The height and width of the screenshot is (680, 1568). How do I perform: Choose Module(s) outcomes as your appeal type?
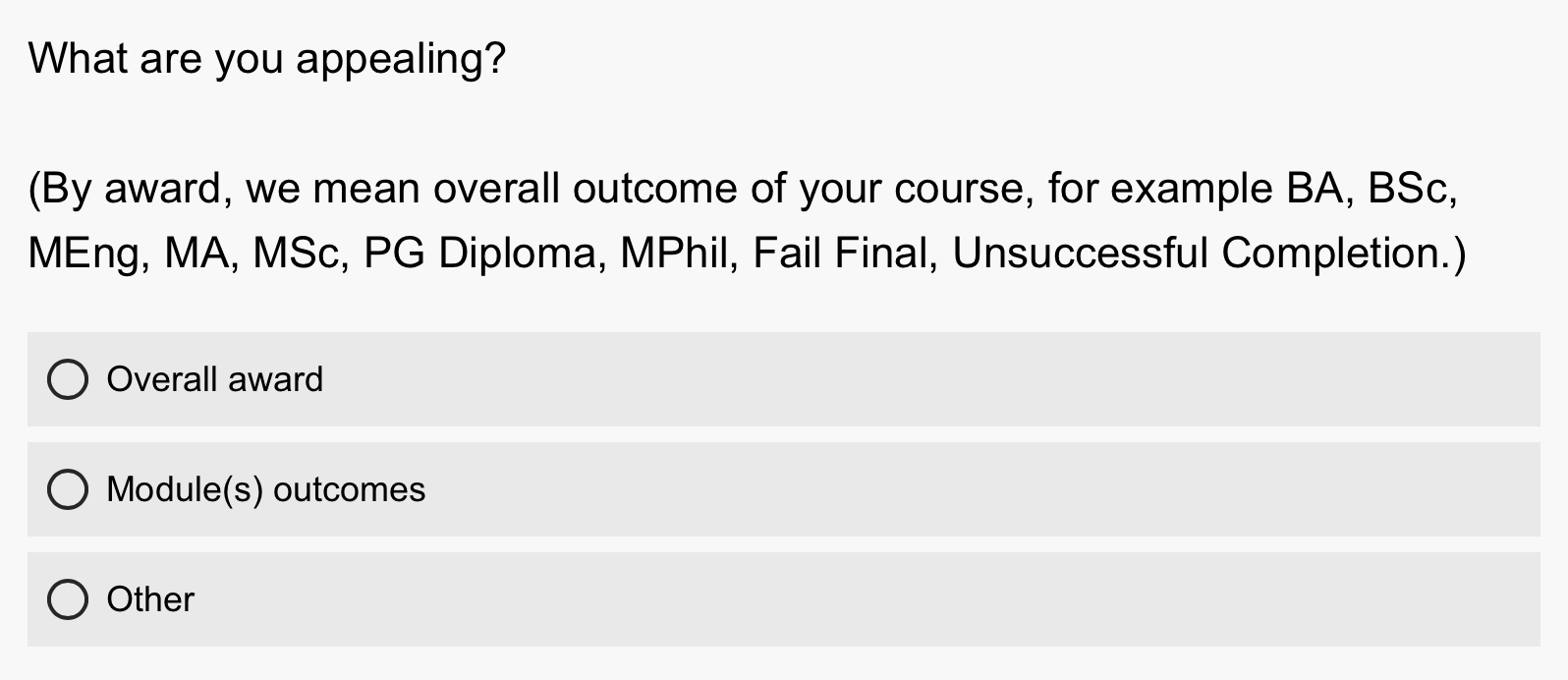[x=267, y=488]
